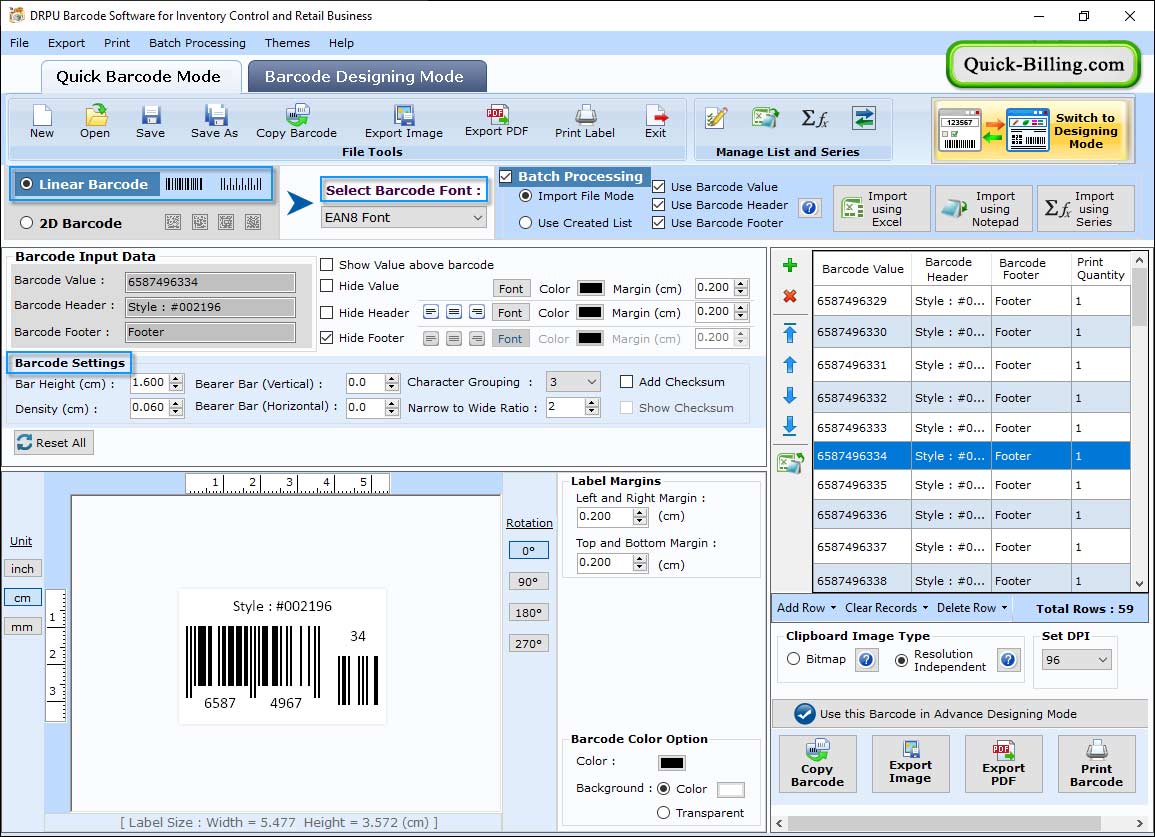Expand the Add Row dropdown

coord(807,608)
